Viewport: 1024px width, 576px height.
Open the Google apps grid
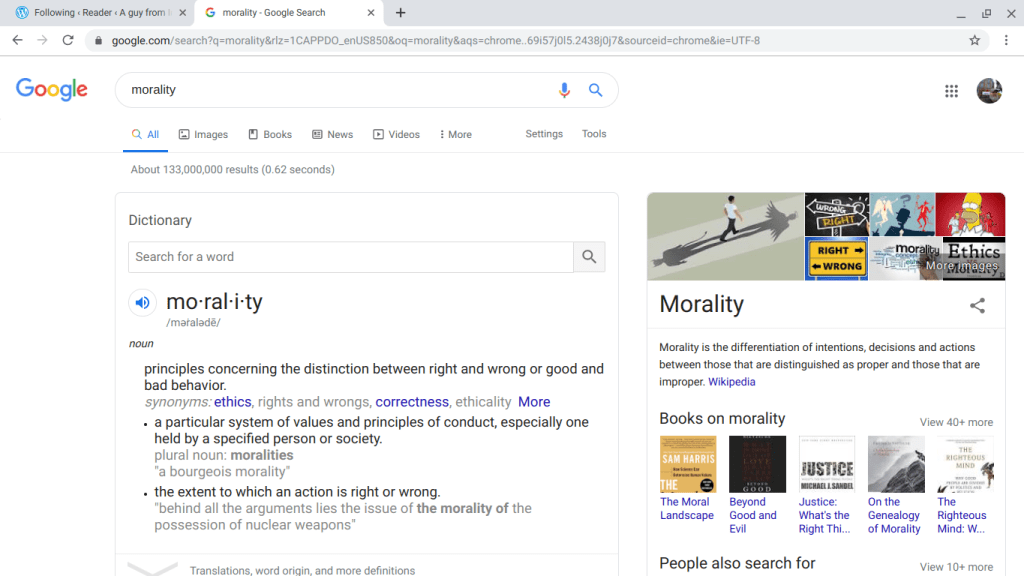(952, 91)
